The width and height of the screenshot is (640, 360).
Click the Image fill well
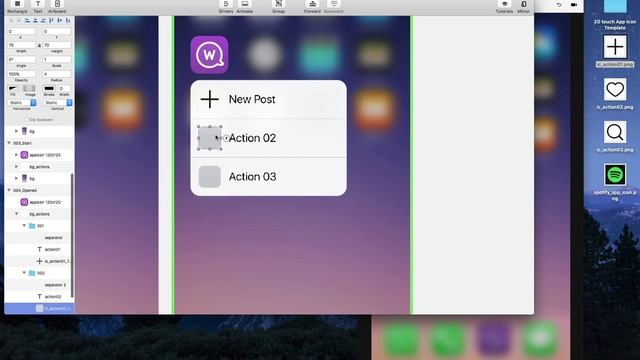29,89
